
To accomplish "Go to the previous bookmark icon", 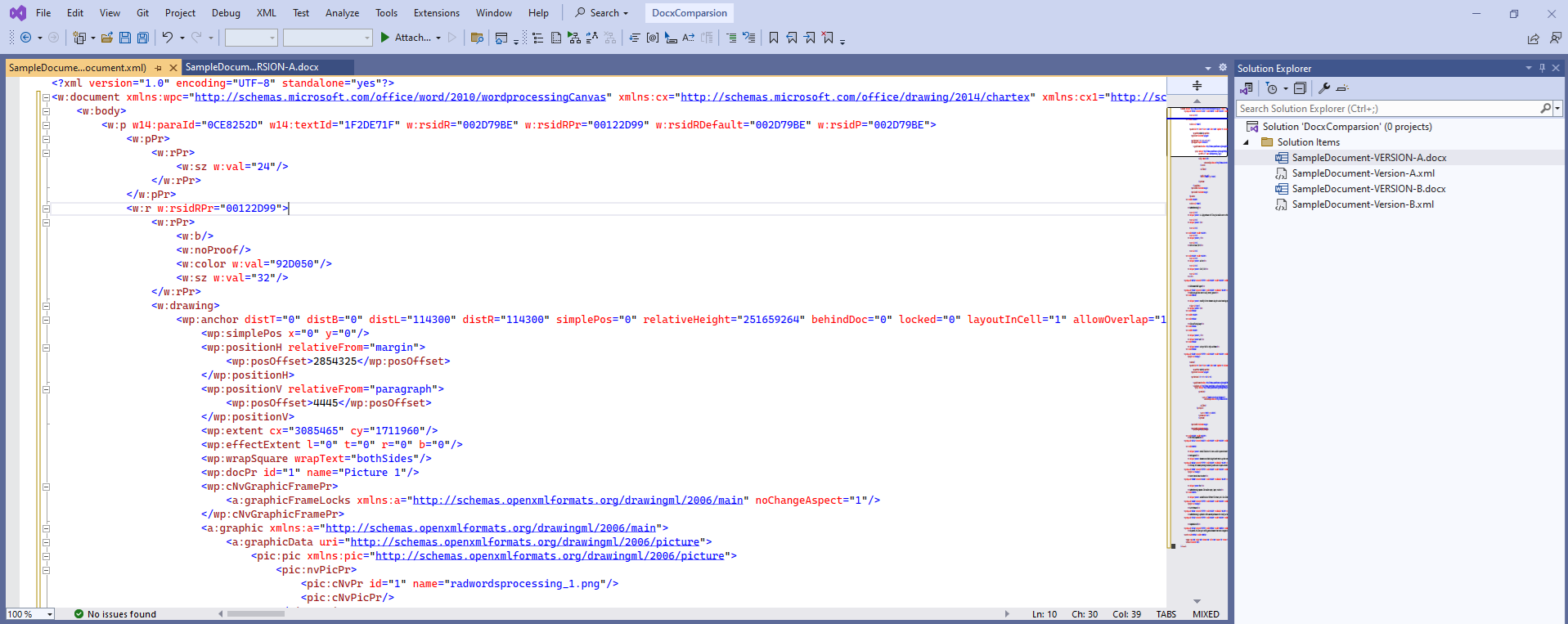I will pos(792,38).
